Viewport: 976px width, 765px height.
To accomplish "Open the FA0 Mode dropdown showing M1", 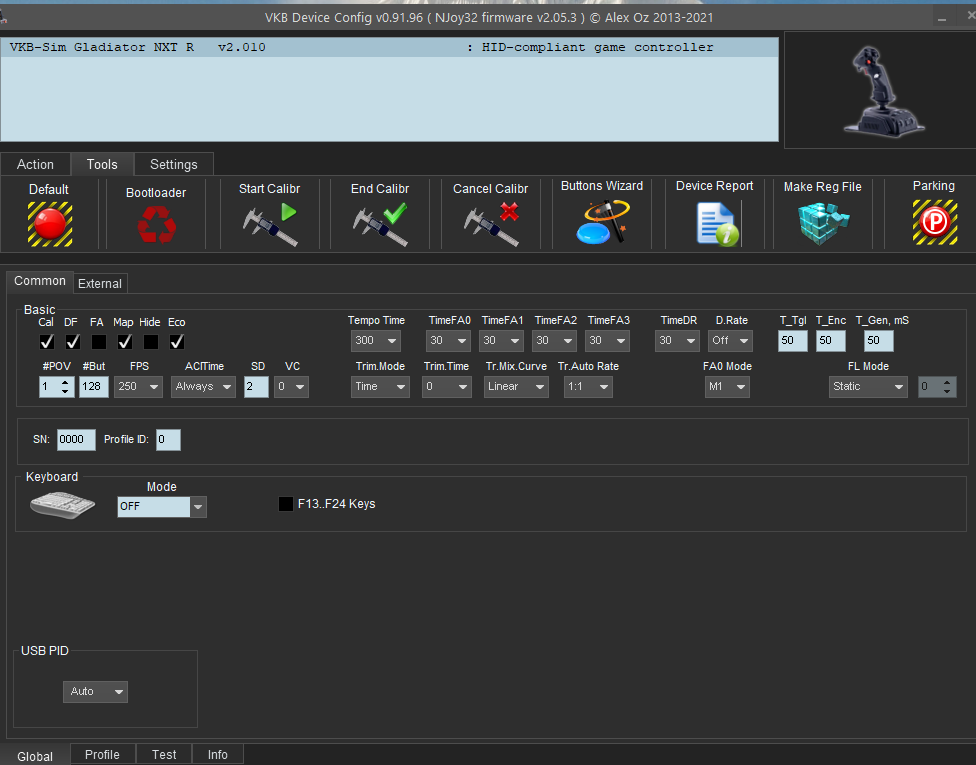I will 727,387.
